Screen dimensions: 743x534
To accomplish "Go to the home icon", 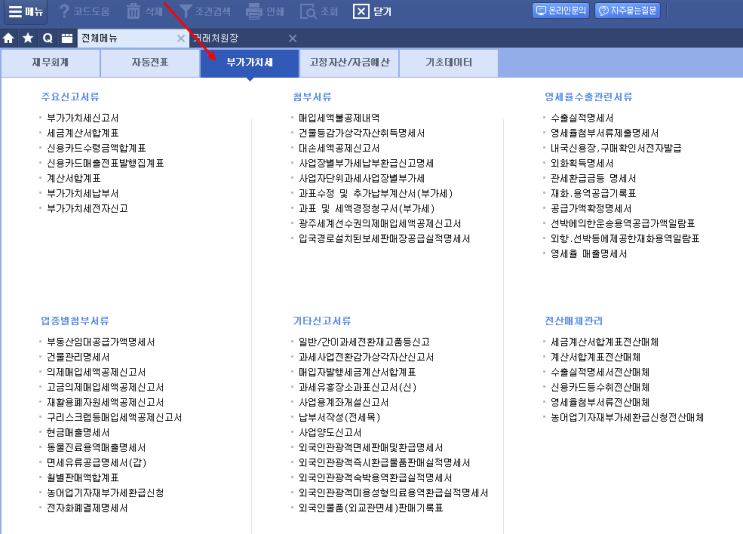I will coord(9,38).
